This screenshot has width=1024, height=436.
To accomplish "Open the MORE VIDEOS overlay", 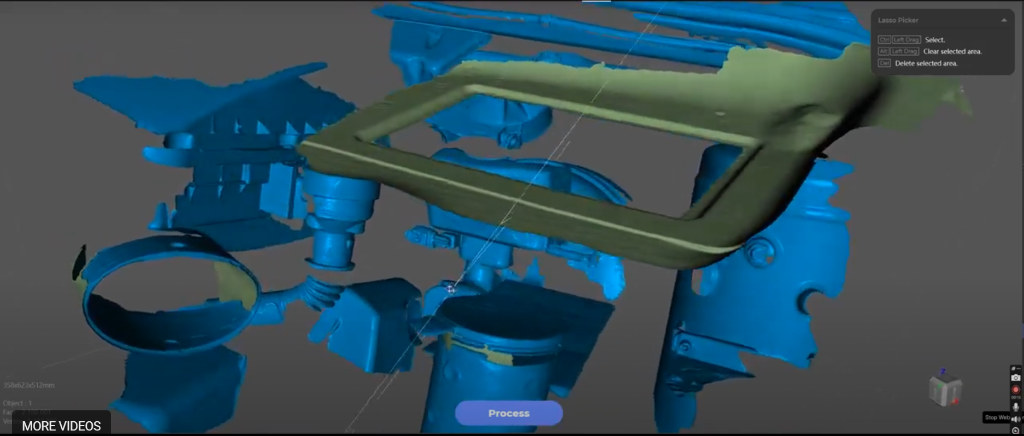I will pos(61,426).
